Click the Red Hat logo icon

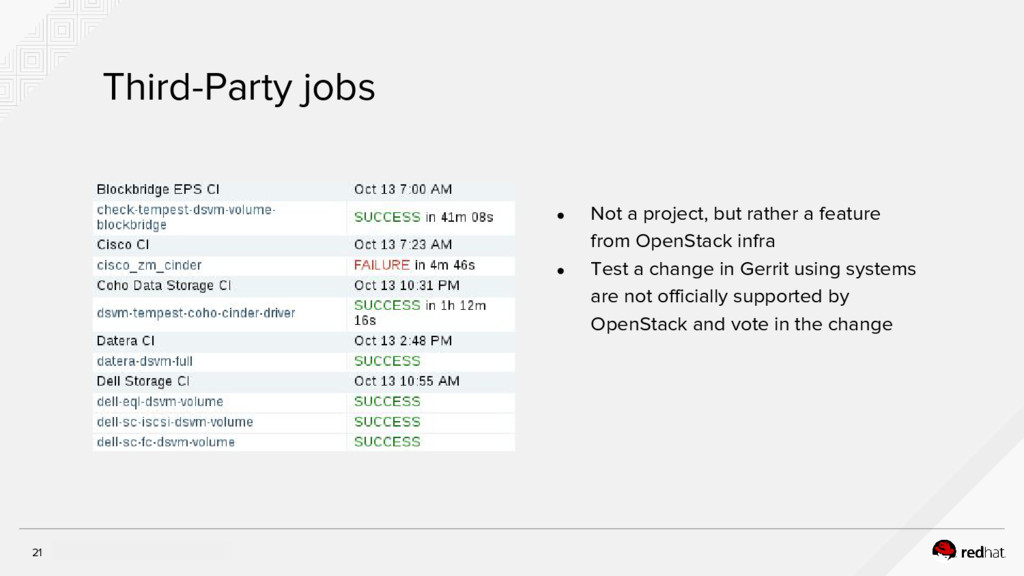coord(944,549)
